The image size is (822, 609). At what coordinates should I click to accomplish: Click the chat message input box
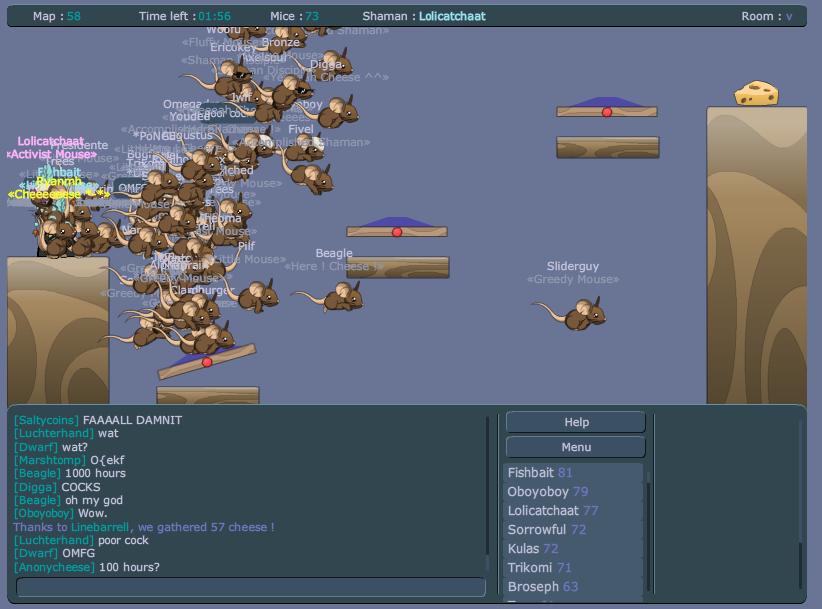point(251,587)
